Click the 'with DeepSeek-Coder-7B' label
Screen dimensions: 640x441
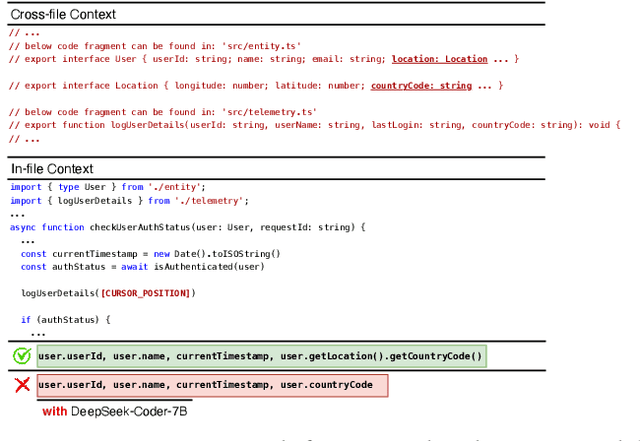tap(114, 411)
